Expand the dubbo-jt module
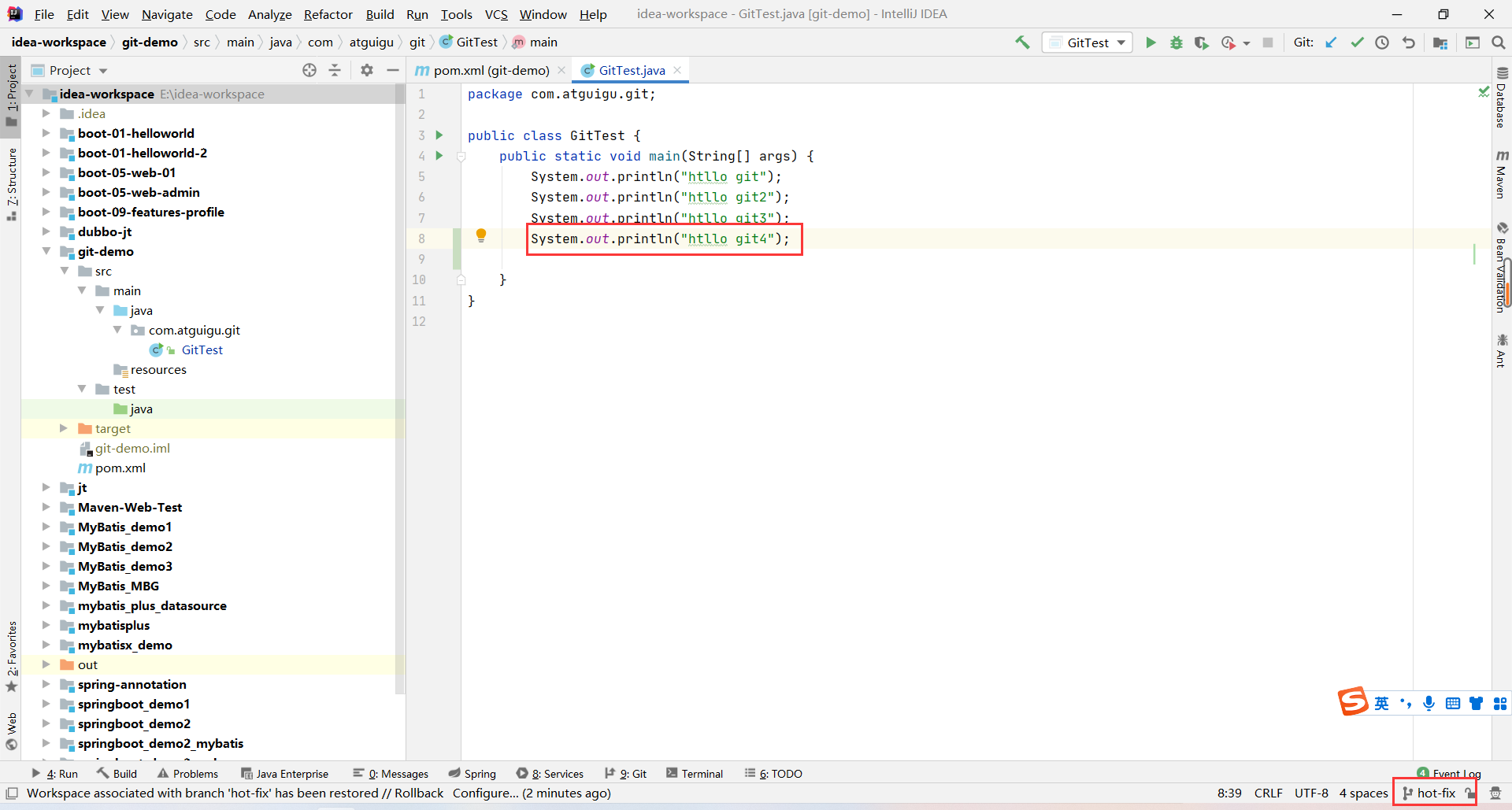Screen dimensions: 1512x810 point(46,231)
